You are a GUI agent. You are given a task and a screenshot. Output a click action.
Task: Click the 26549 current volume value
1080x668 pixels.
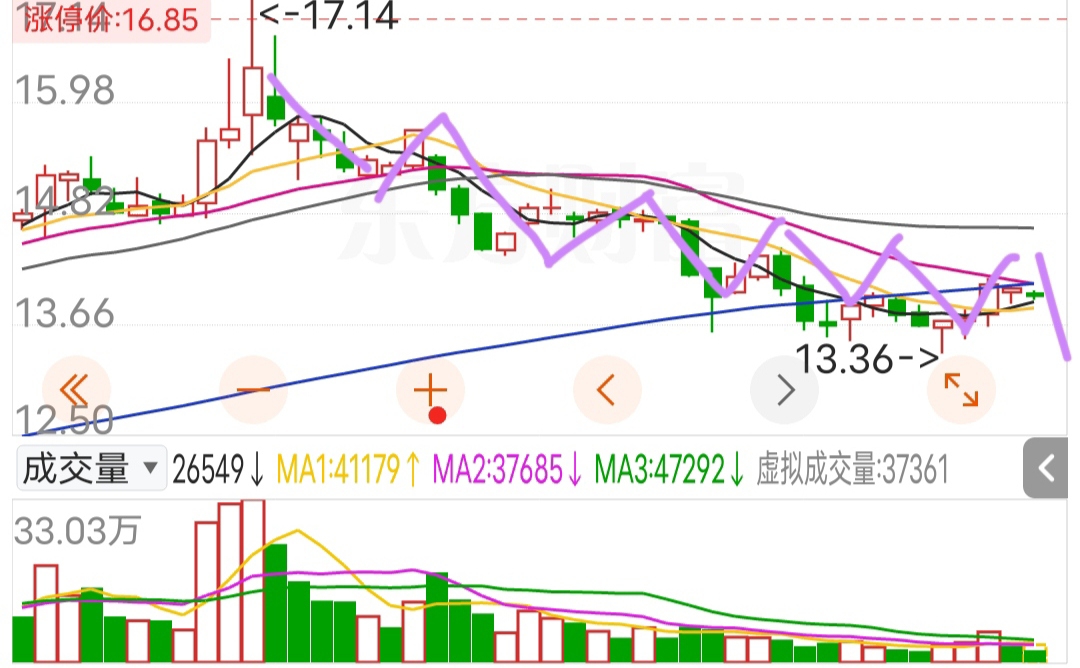(218, 470)
